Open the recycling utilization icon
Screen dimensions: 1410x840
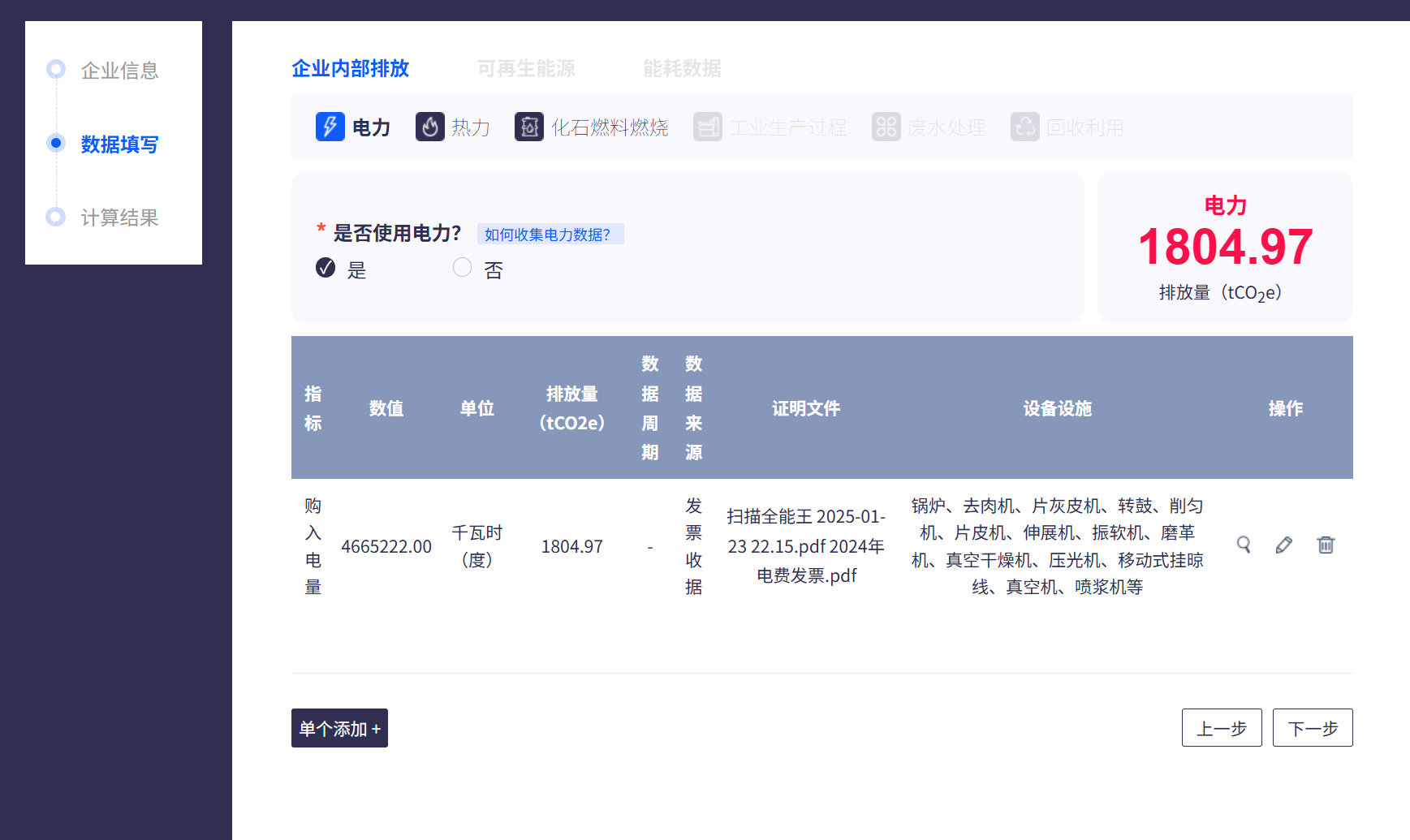coord(1025,127)
